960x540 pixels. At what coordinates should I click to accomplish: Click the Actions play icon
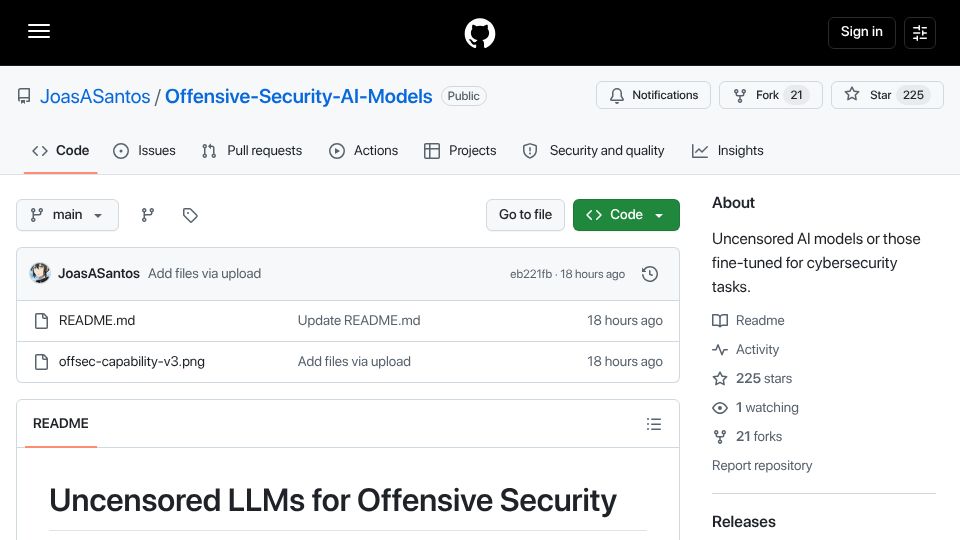click(336, 151)
